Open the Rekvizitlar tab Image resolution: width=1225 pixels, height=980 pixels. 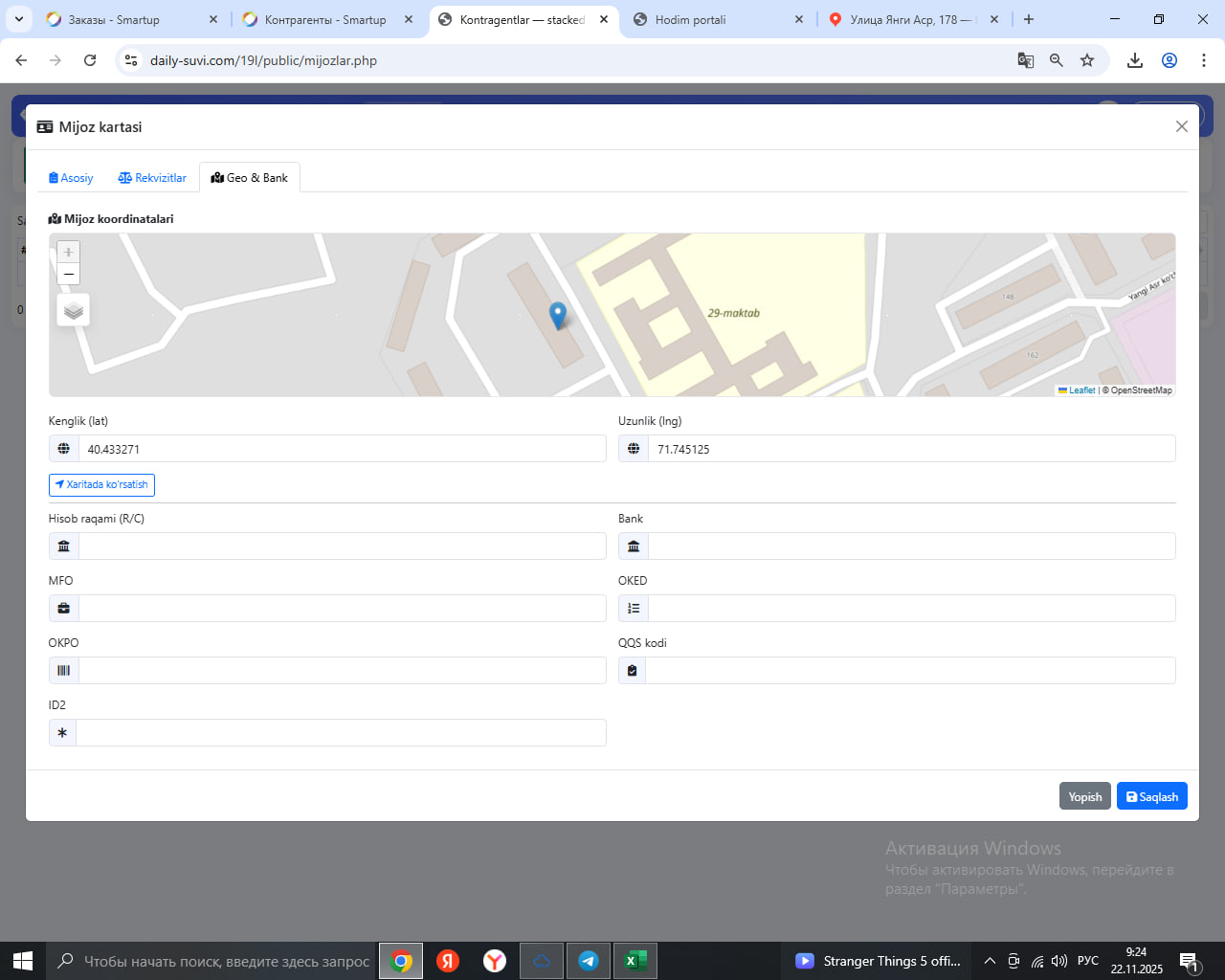pos(152,178)
